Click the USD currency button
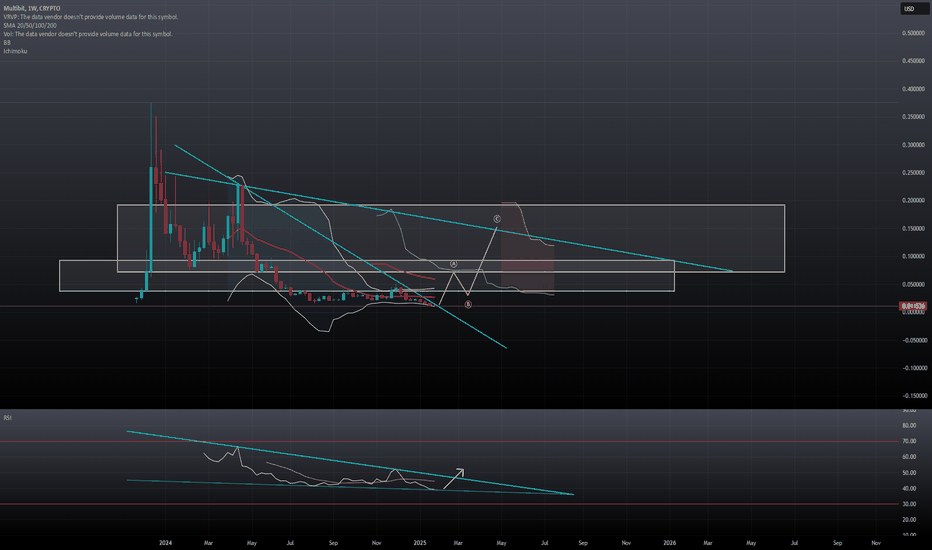The height and width of the screenshot is (550, 932). click(x=914, y=8)
